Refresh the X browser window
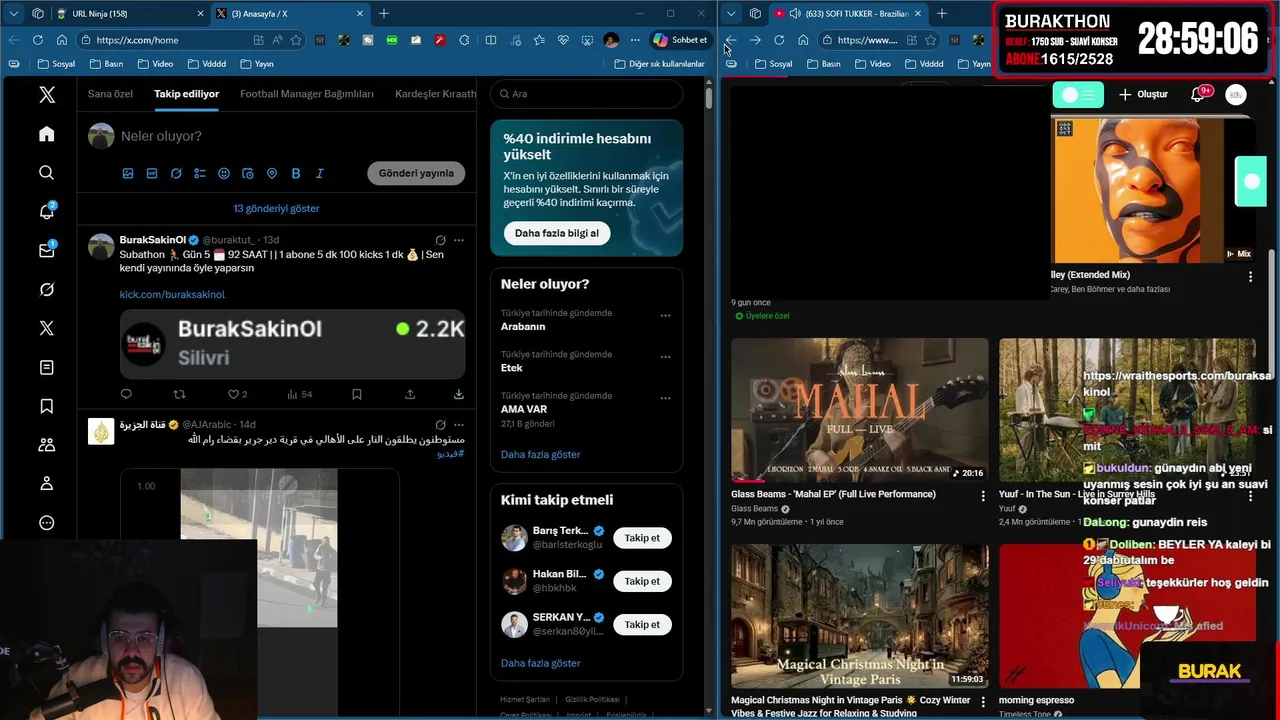This screenshot has width=1280, height=720. click(38, 40)
